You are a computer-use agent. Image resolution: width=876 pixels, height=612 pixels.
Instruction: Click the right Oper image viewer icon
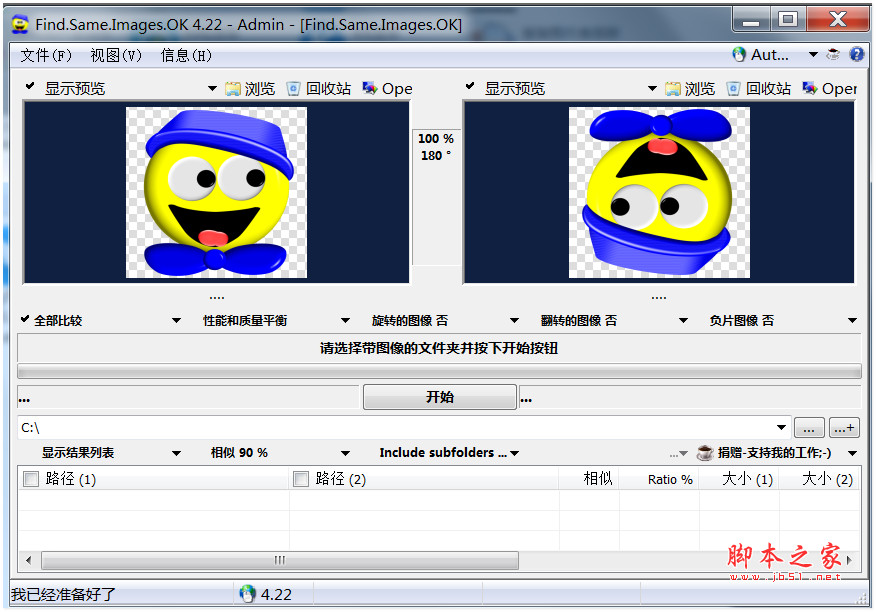[810, 88]
